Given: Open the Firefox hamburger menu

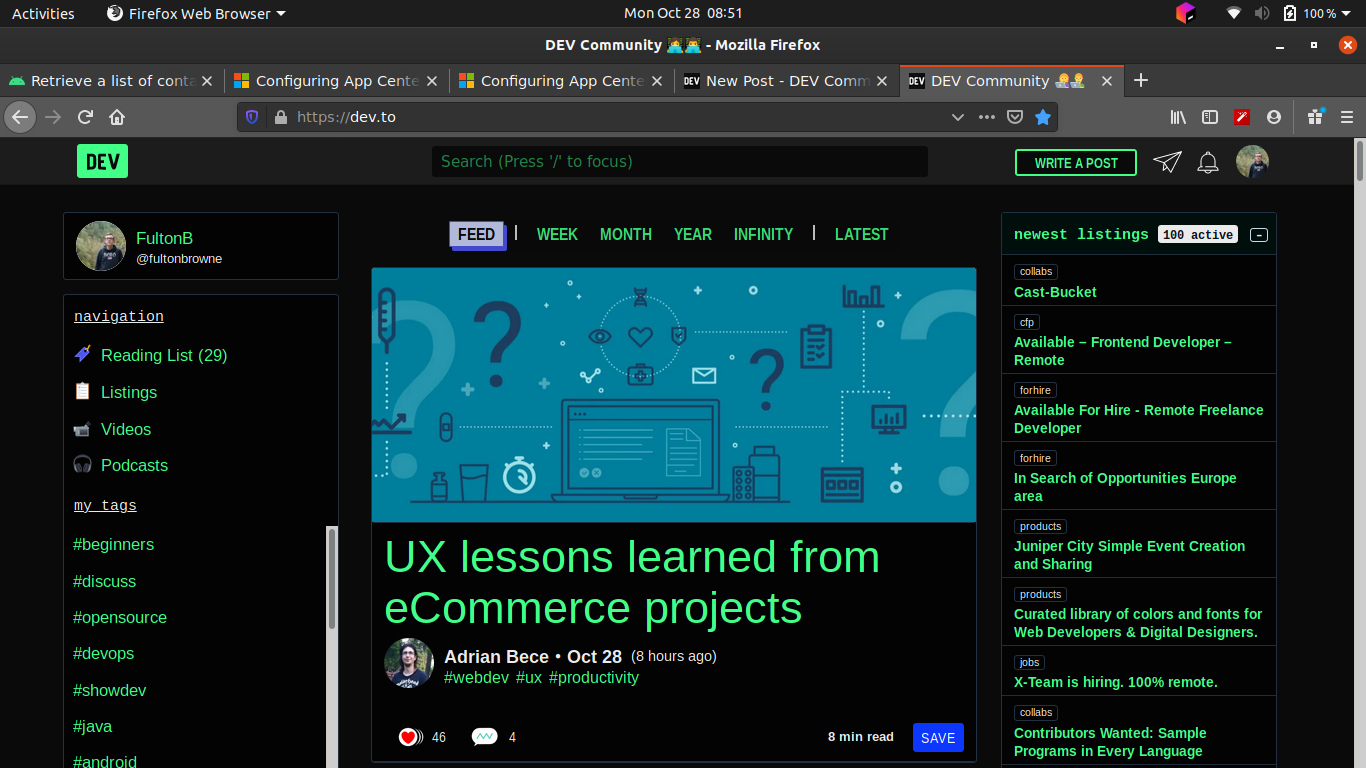Looking at the screenshot, I should (1347, 117).
